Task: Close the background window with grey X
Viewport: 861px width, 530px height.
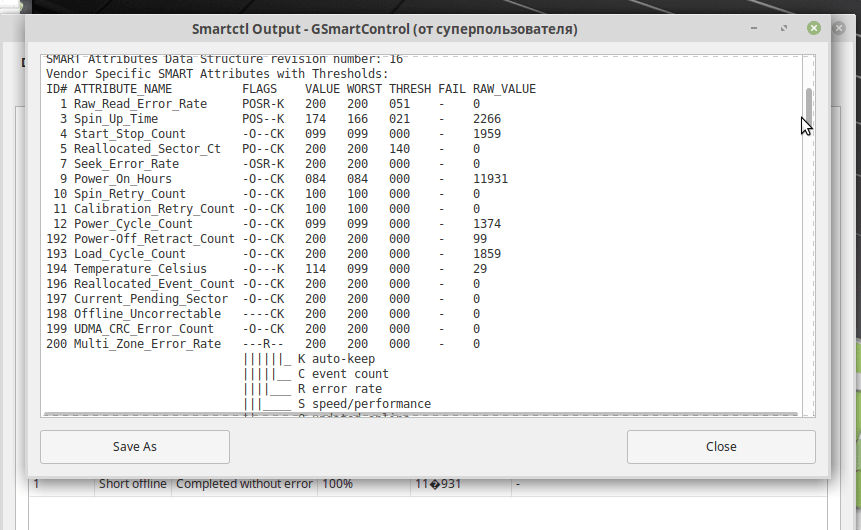Action: 838,28
